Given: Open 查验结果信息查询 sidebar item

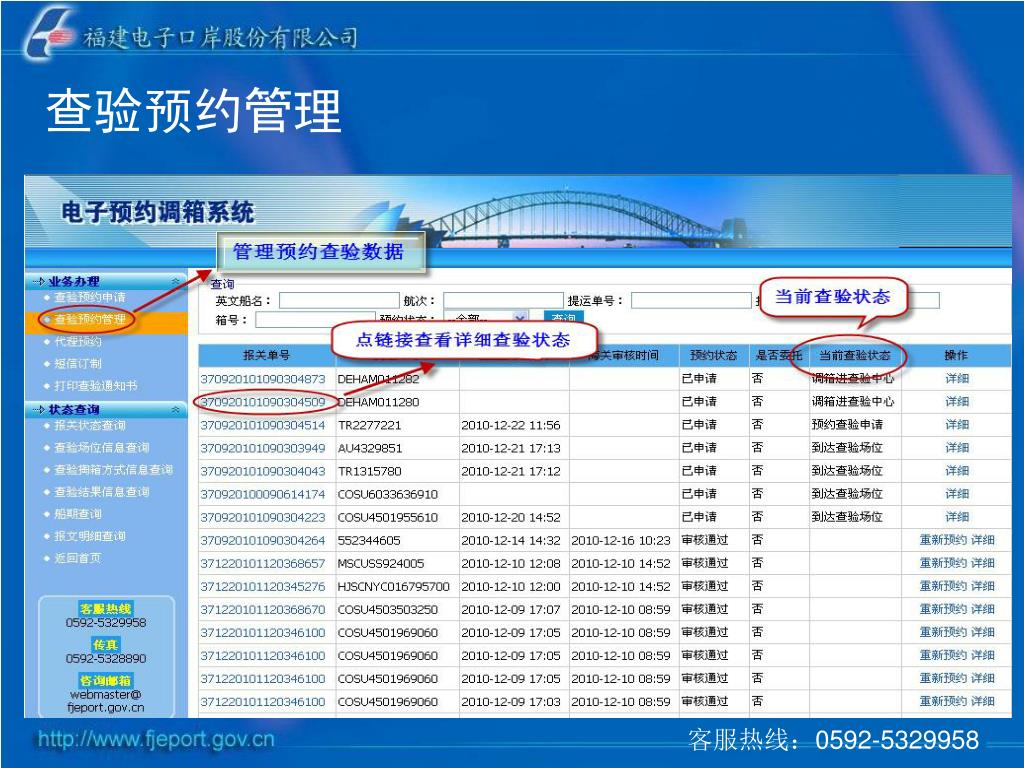Looking at the screenshot, I should coord(101,492).
